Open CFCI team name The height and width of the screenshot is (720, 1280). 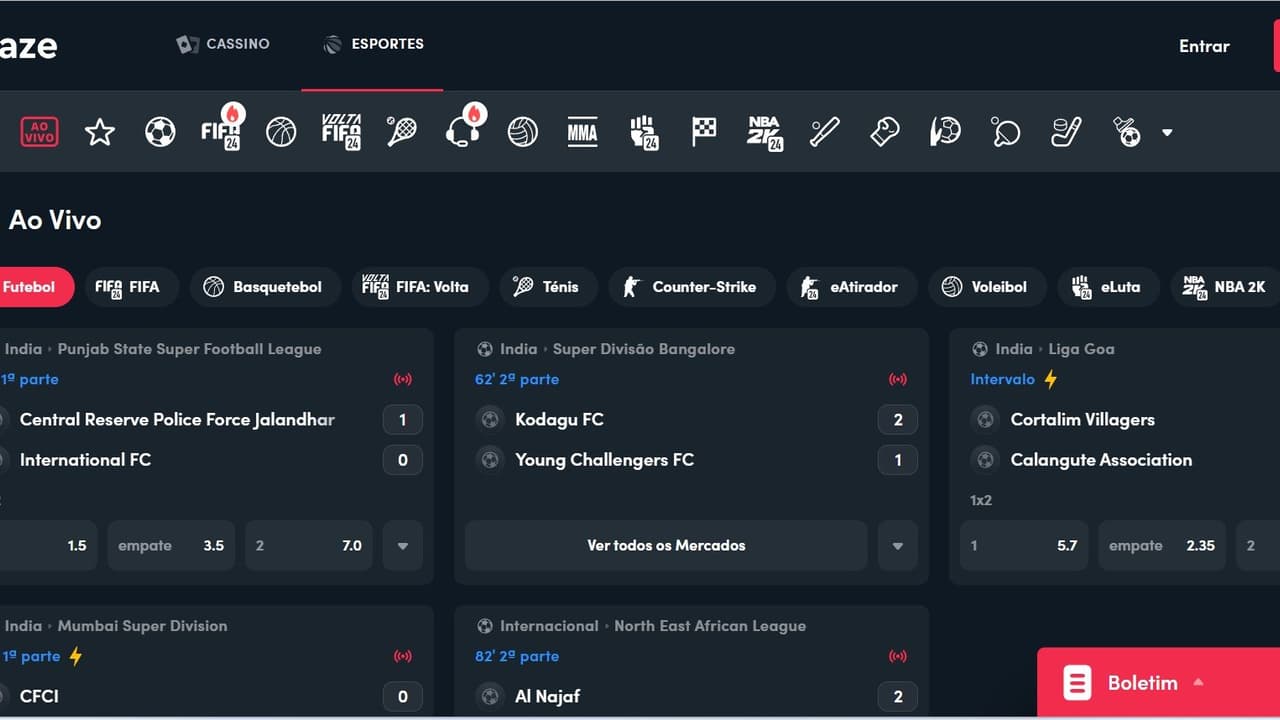(39, 697)
